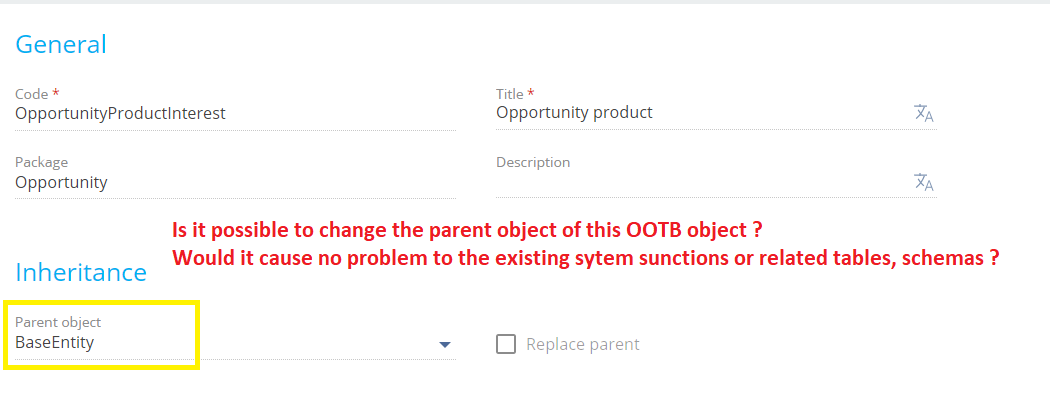The image size is (1050, 412).
Task: Enable the Replace parent checkbox
Action: coord(506,344)
